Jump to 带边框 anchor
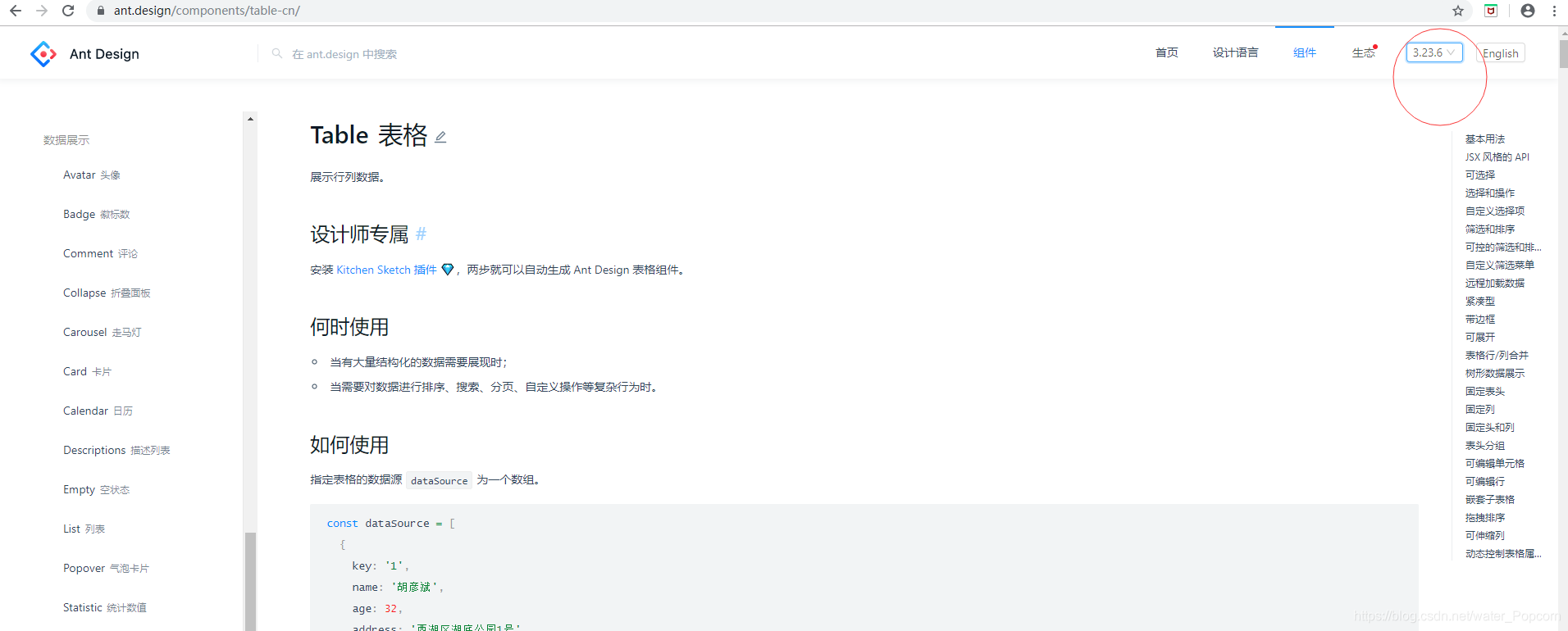 [1480, 319]
